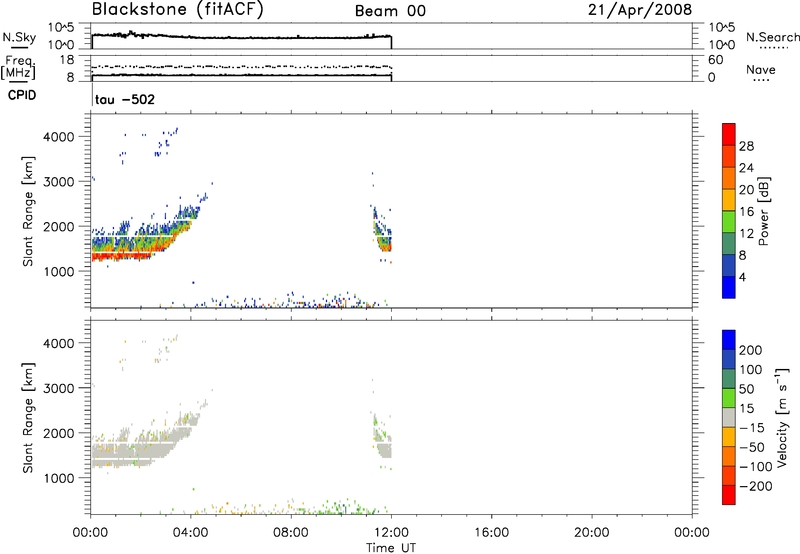Screen dimensions: 800x554
Task: Click the '18' frequency axis tick
Action: click(67, 60)
